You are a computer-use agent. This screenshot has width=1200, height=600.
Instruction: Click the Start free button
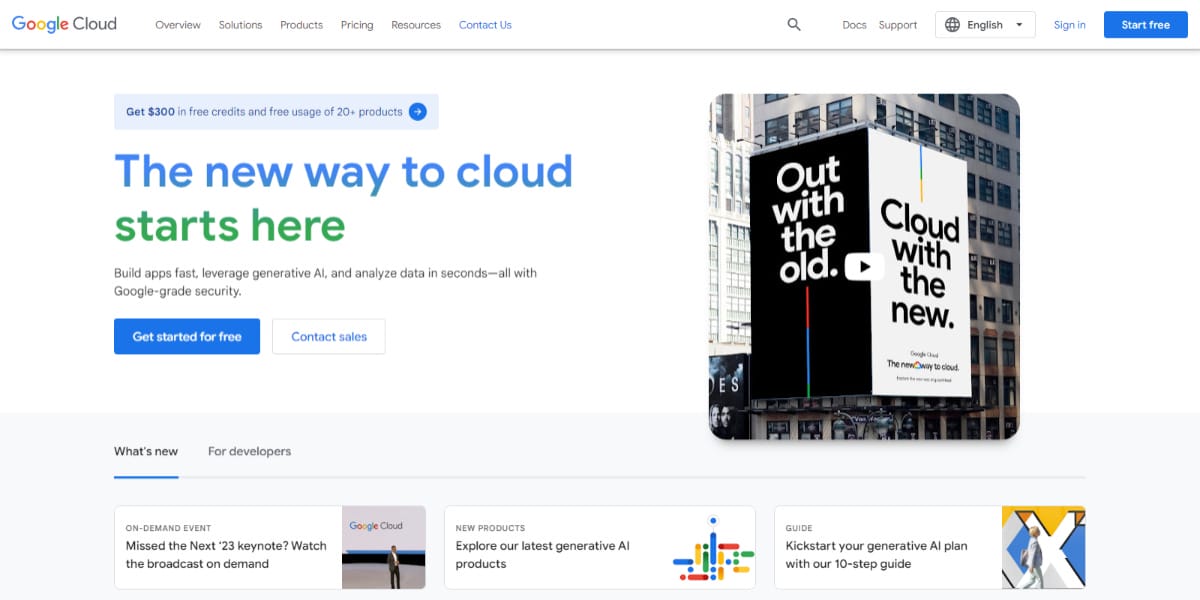(1145, 25)
